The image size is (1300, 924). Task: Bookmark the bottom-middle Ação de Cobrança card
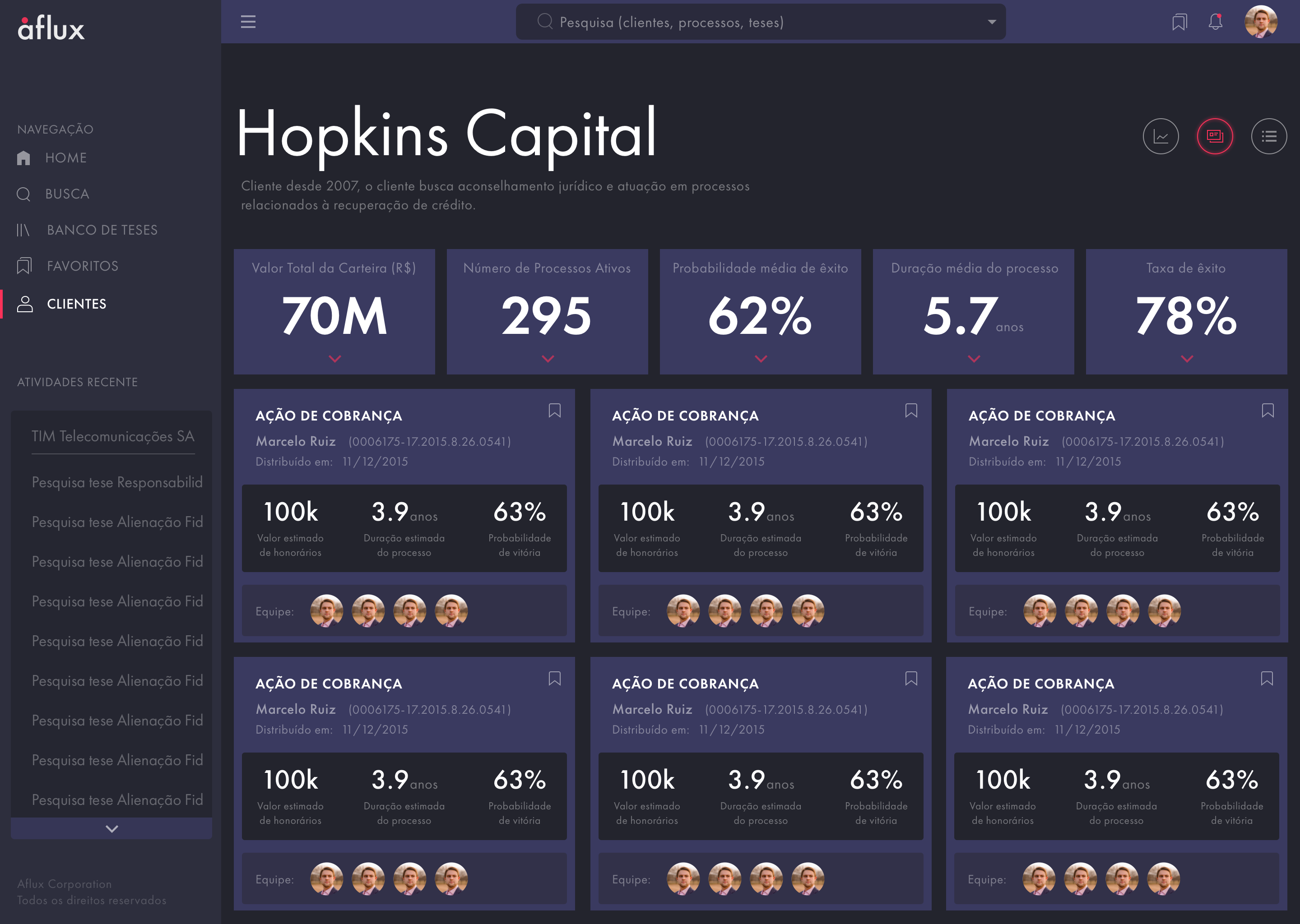click(911, 679)
